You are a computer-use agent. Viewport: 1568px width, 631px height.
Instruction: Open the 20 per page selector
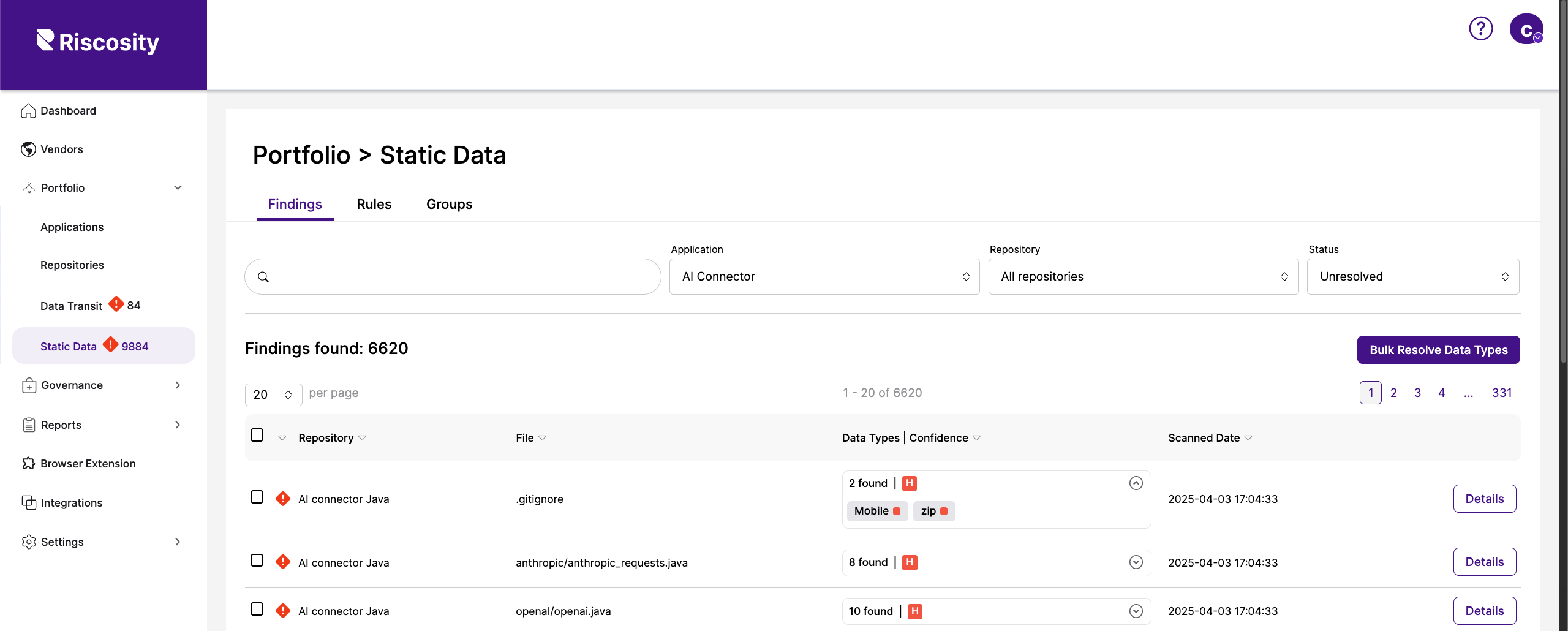click(x=273, y=395)
